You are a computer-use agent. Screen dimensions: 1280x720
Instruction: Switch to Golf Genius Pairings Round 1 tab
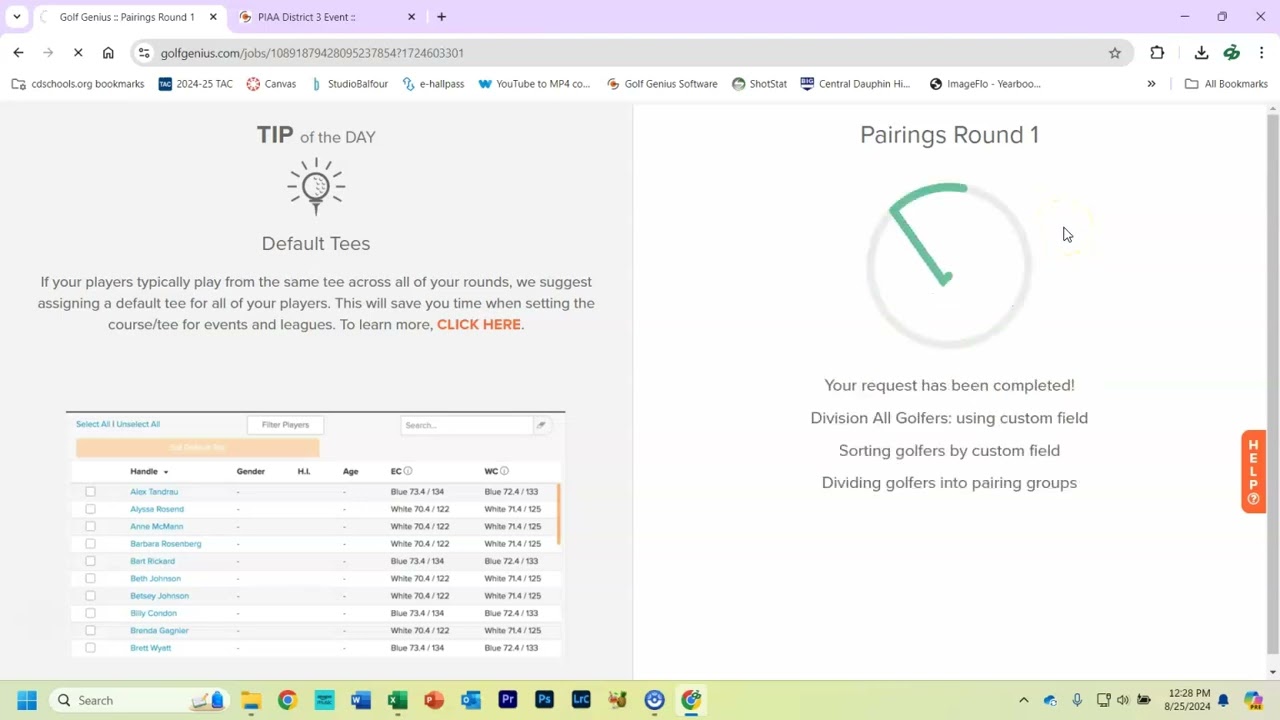125,17
